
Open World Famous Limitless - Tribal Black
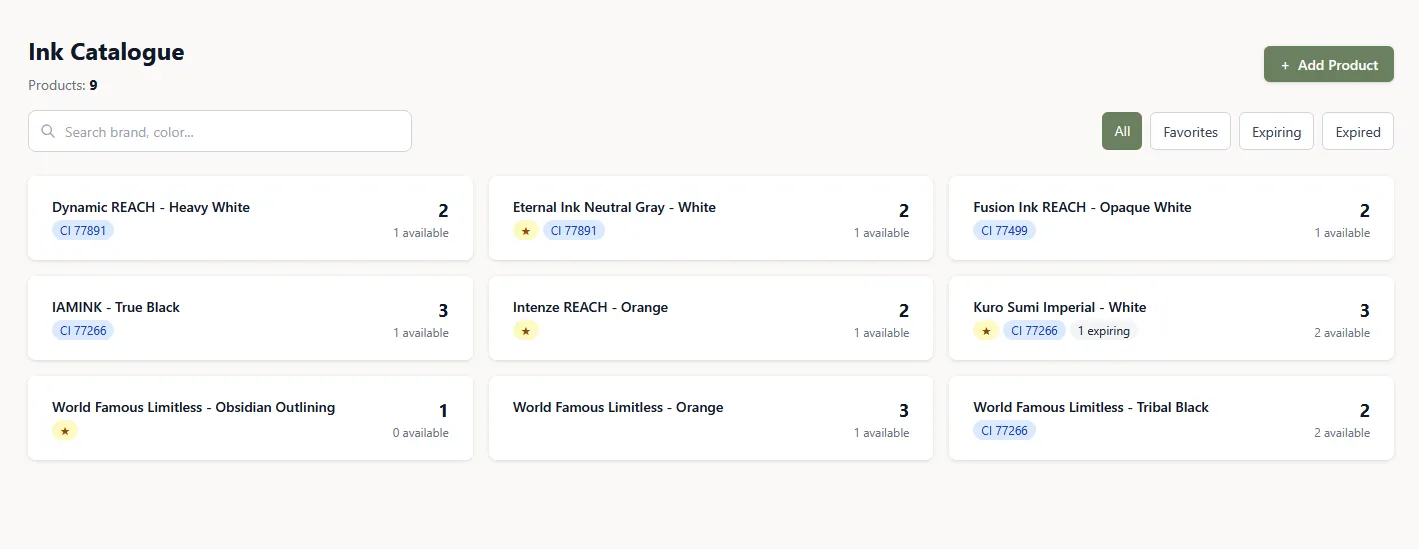pyautogui.click(x=1090, y=407)
